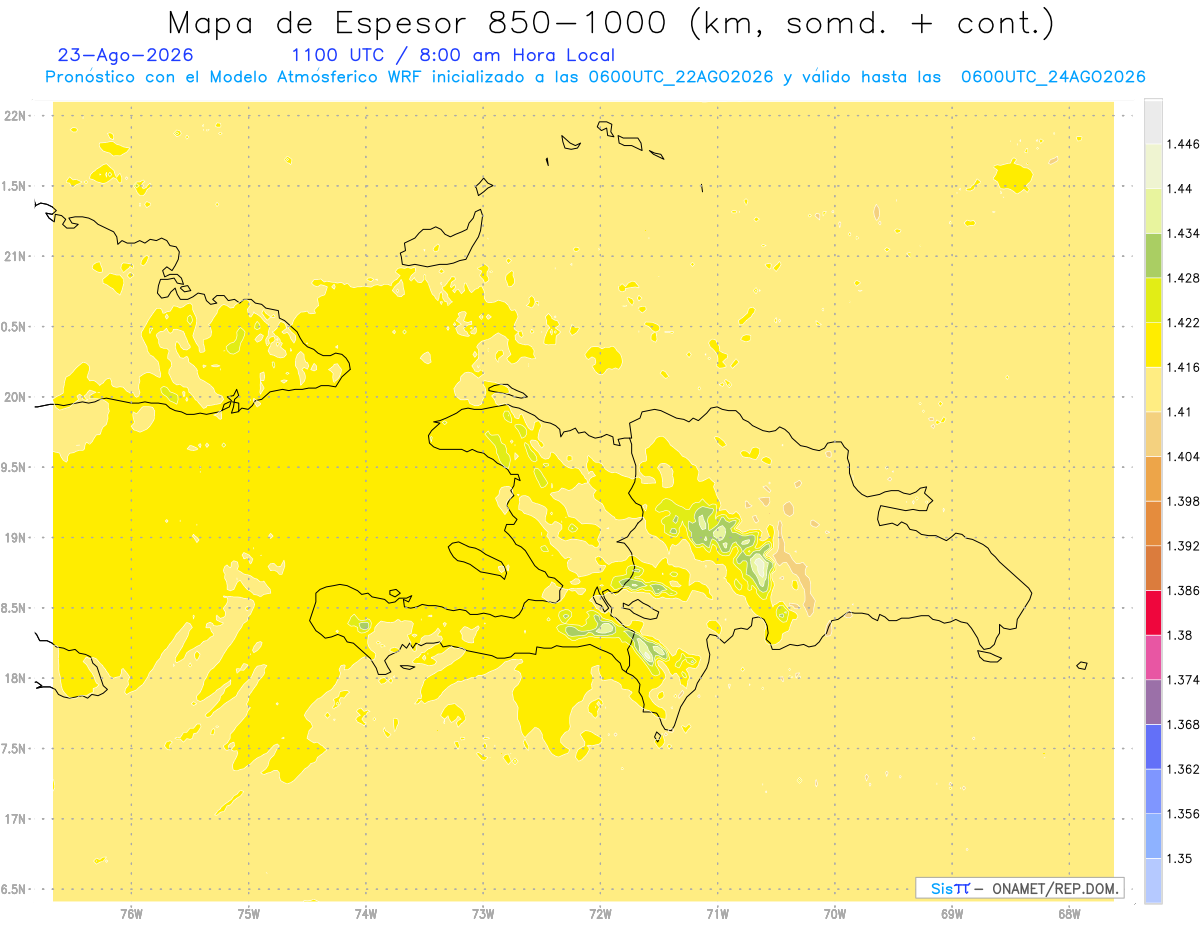Select the latitude label '21N'
The width and height of the screenshot is (1200, 927).
tap(17, 257)
